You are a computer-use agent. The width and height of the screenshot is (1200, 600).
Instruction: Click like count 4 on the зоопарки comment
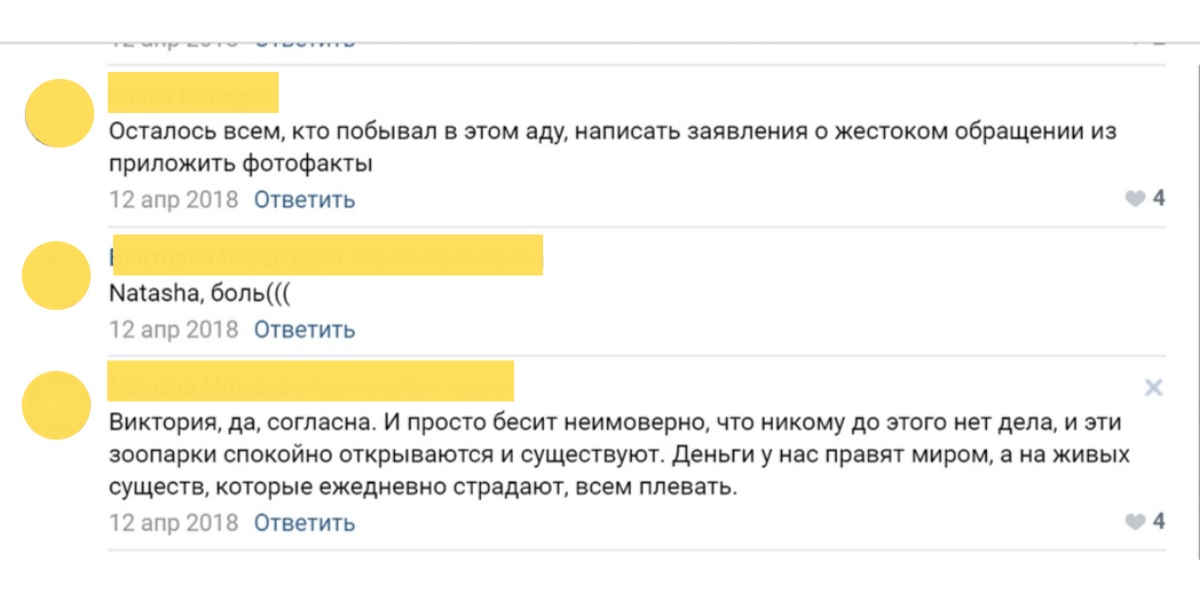pyautogui.click(x=1159, y=522)
